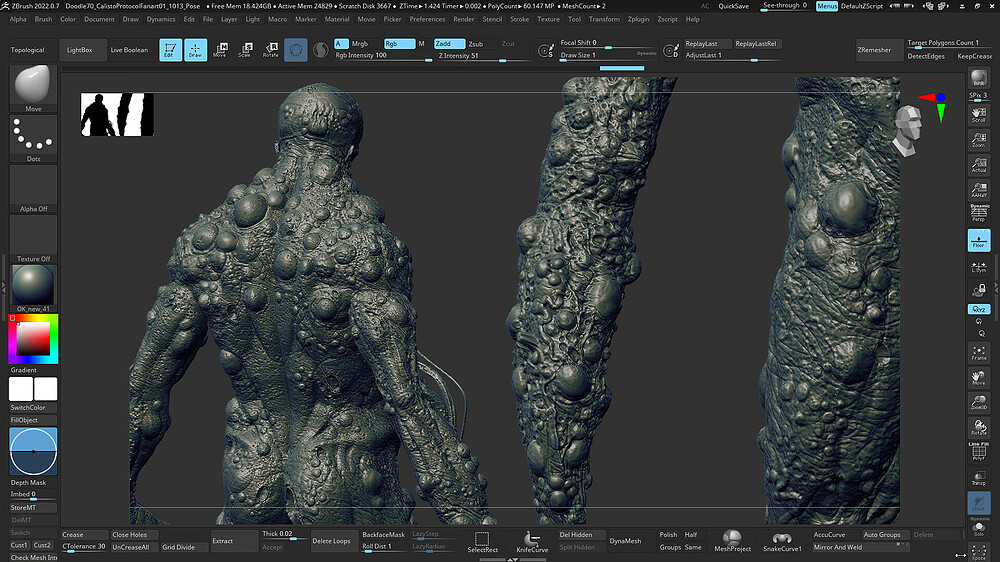The height and width of the screenshot is (562, 1000).
Task: Click the QuickSave button
Action: (733, 6)
